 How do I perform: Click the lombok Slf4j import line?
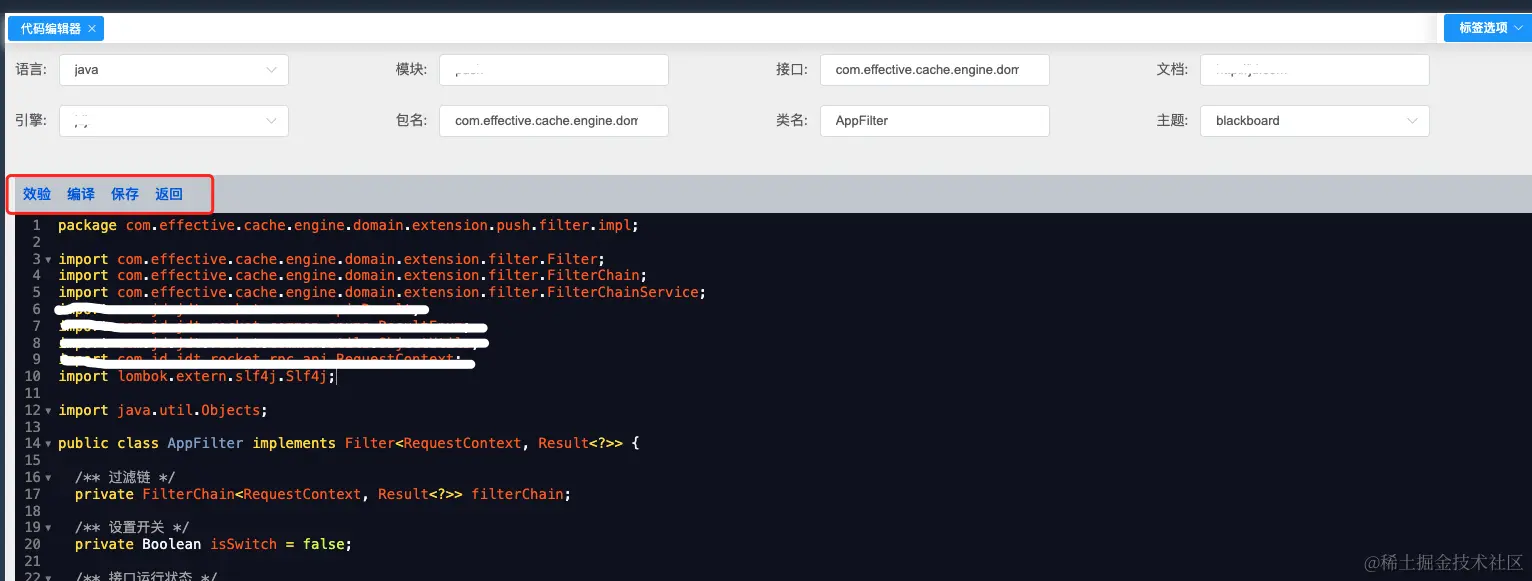(196, 376)
